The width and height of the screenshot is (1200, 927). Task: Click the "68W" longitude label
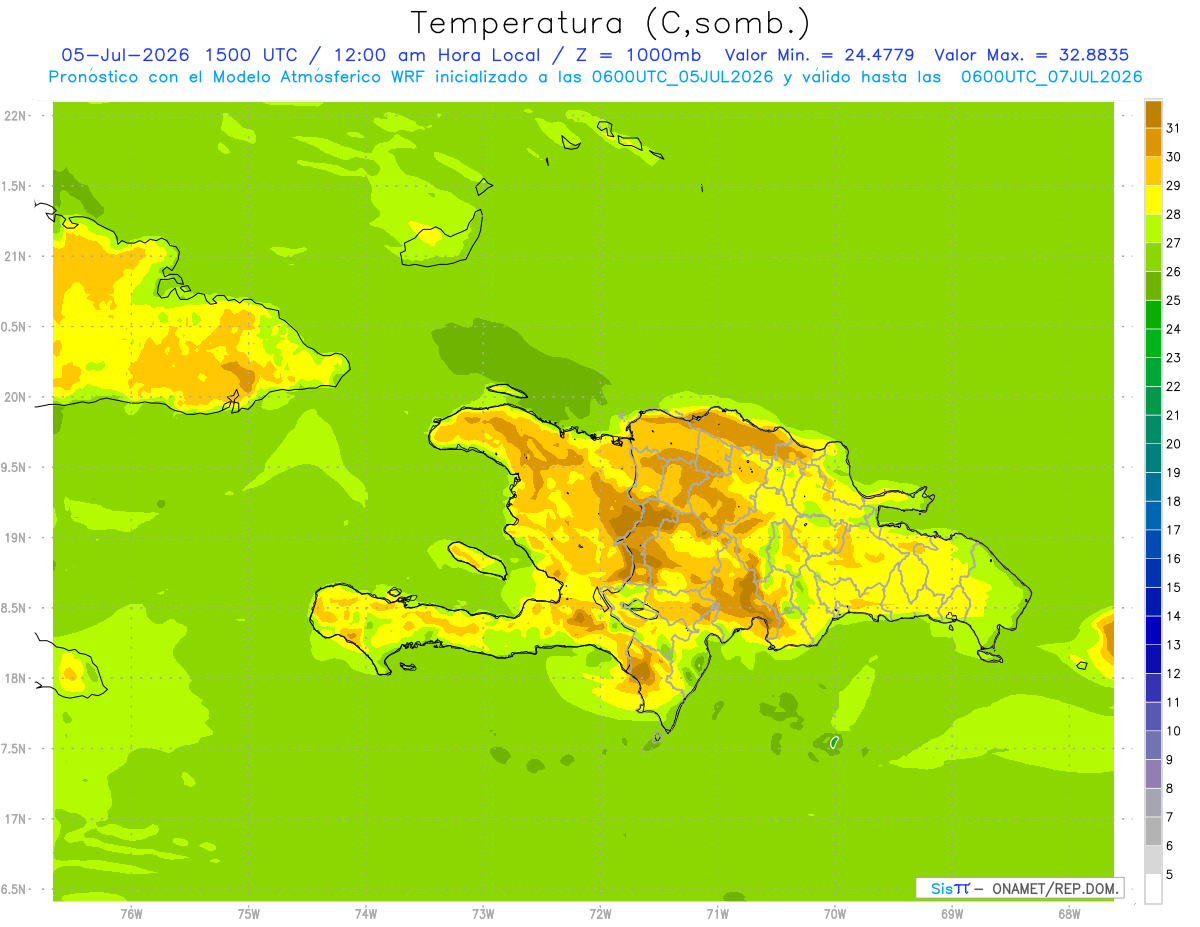(1069, 914)
